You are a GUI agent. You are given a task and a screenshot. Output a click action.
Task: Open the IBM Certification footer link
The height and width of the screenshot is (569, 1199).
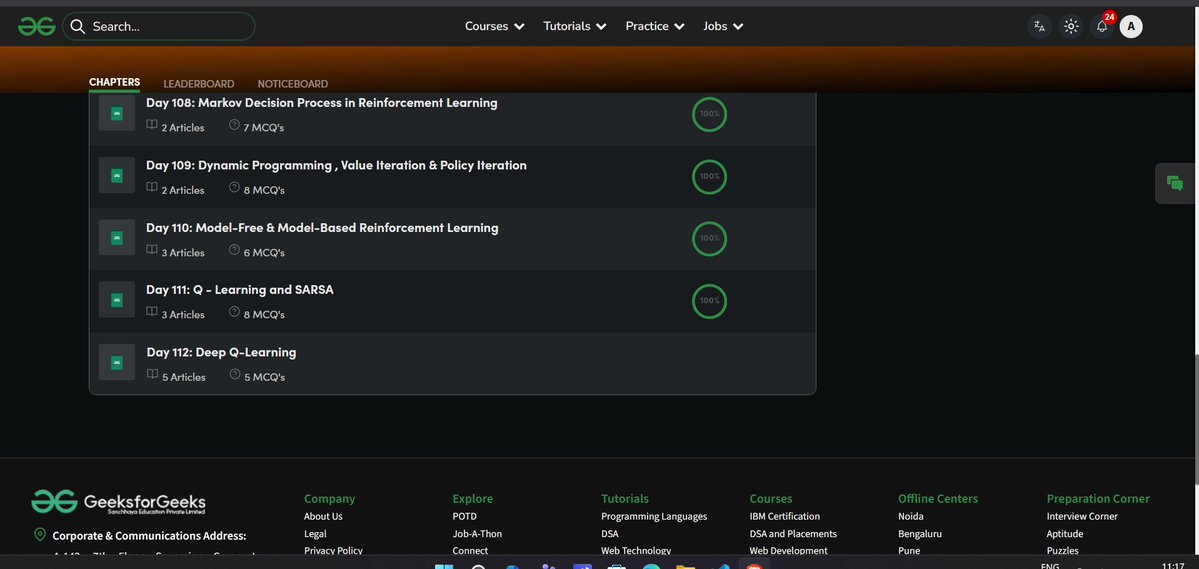point(785,516)
